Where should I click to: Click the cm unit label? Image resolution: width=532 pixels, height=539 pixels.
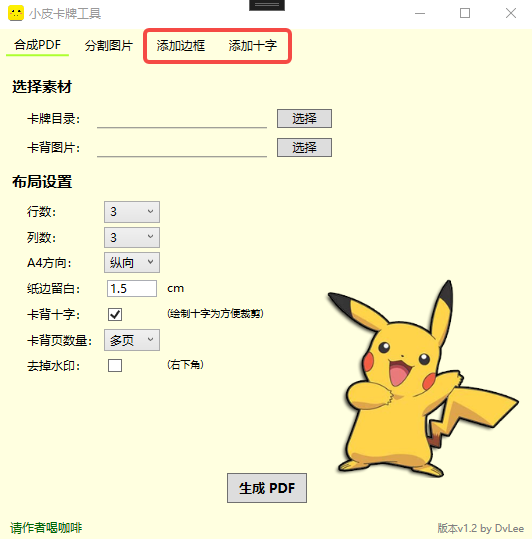pyautogui.click(x=176, y=288)
